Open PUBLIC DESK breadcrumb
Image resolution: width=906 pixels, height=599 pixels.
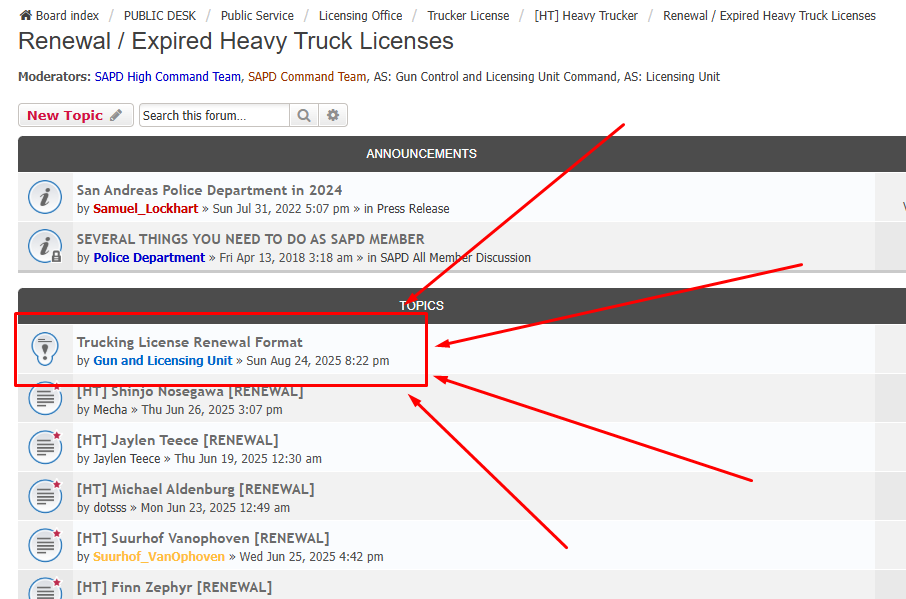click(x=159, y=16)
